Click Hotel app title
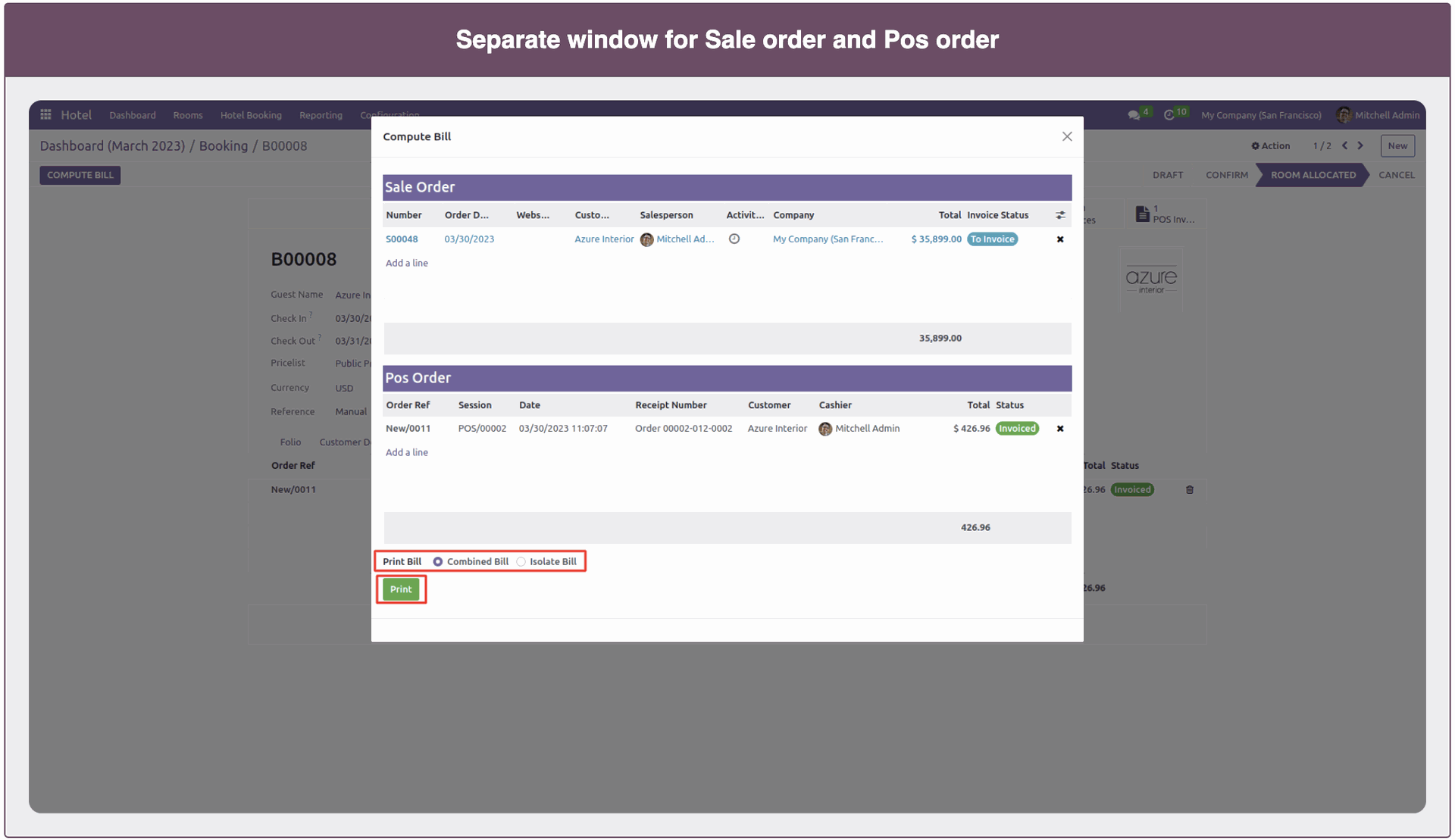 [x=76, y=114]
